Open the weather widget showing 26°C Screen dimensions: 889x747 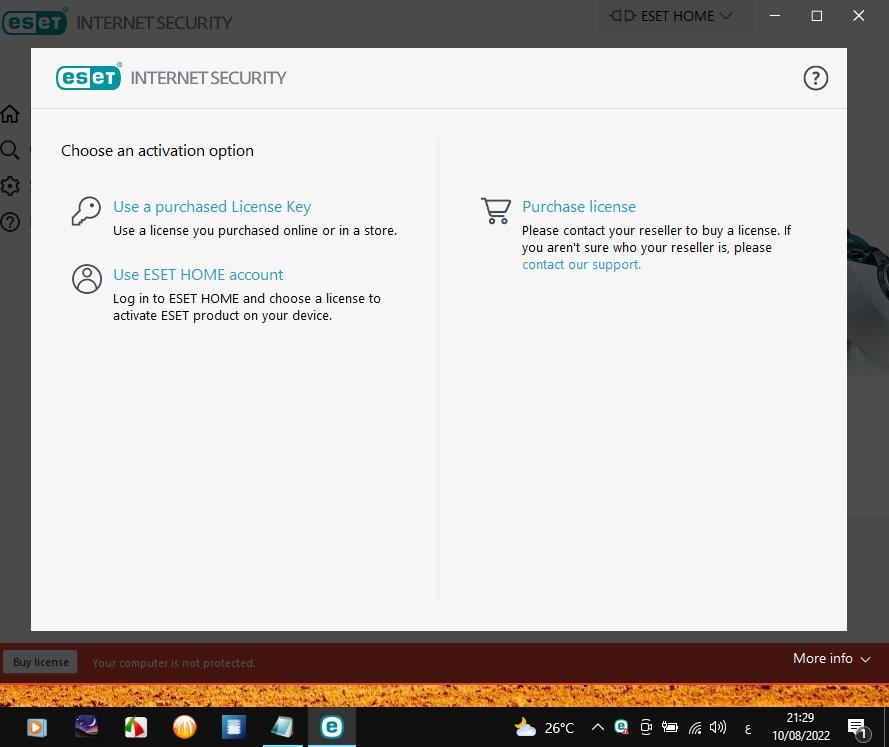[544, 727]
